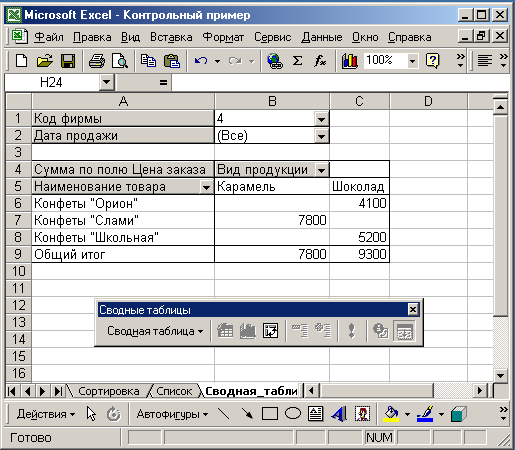This screenshot has height=450, width=515.
Task: Click the Copy icon
Action: coord(148,61)
